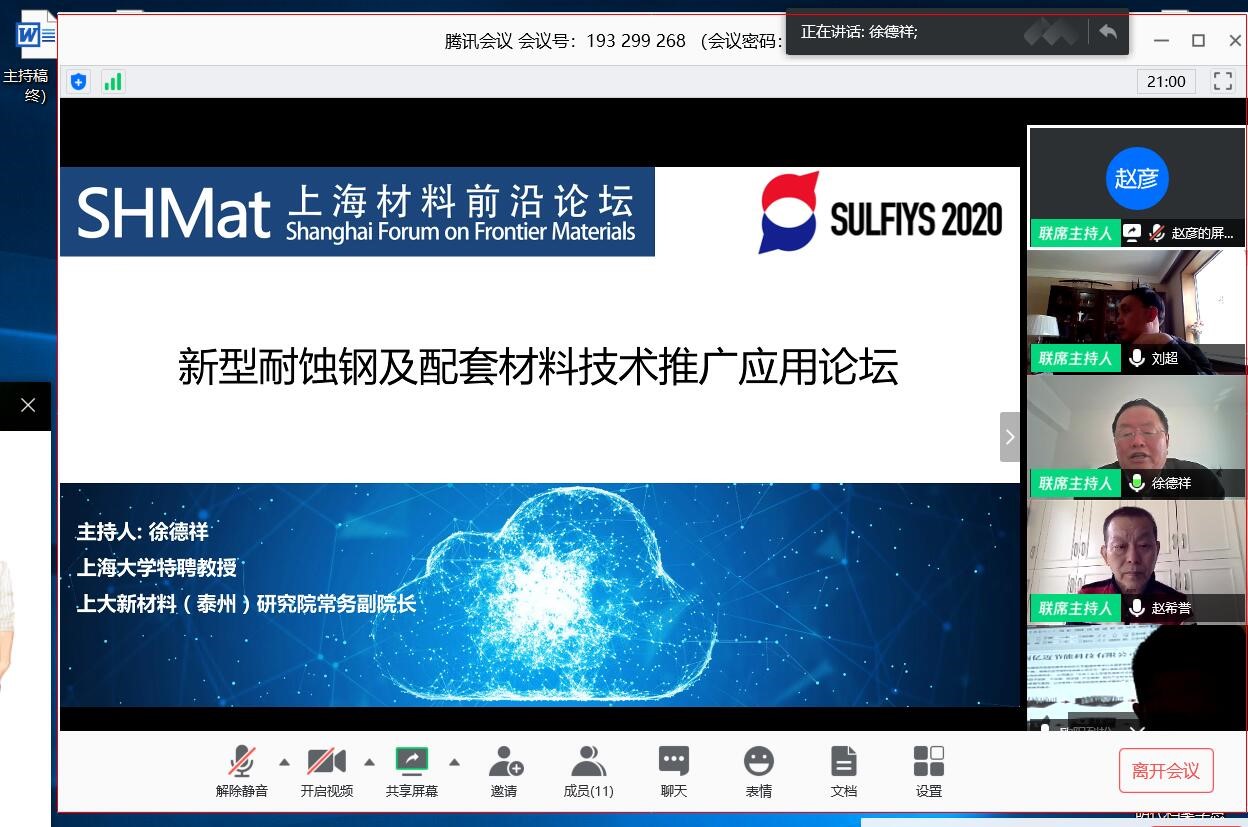Show the Members (成员) list
The height and width of the screenshot is (827, 1248).
(588, 763)
